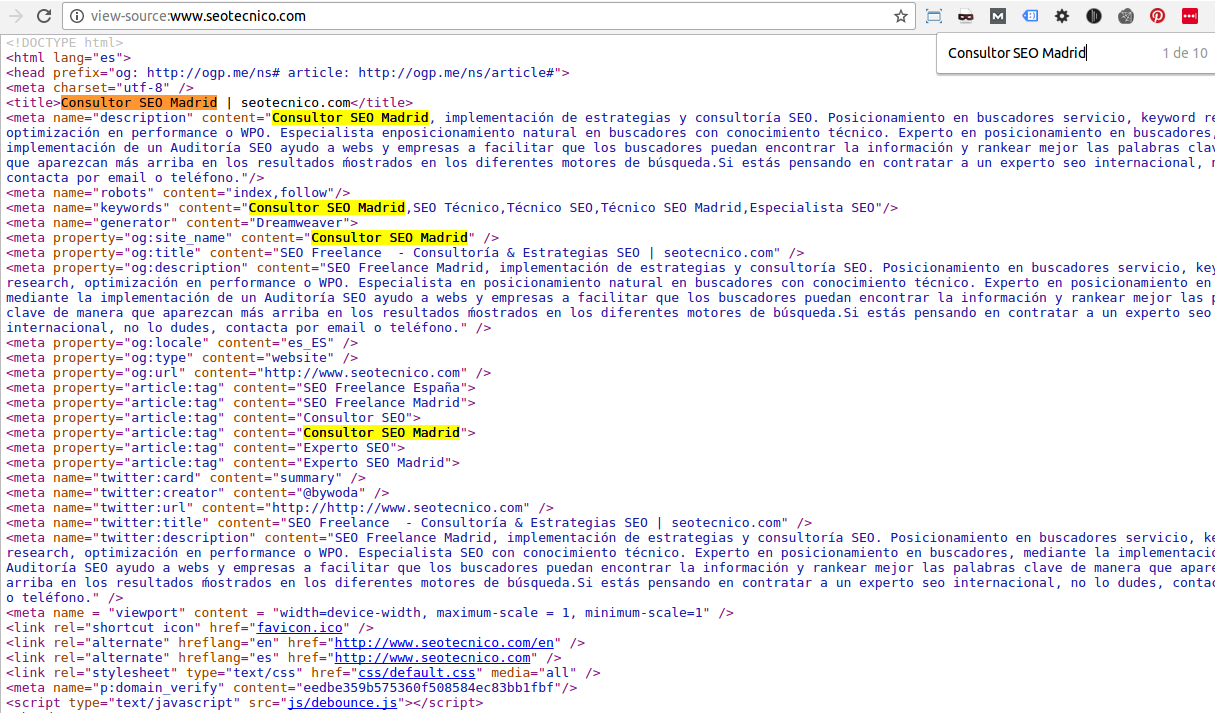Click the orange highlighted match in the title tag
1215x714 pixels.
pos(139,103)
